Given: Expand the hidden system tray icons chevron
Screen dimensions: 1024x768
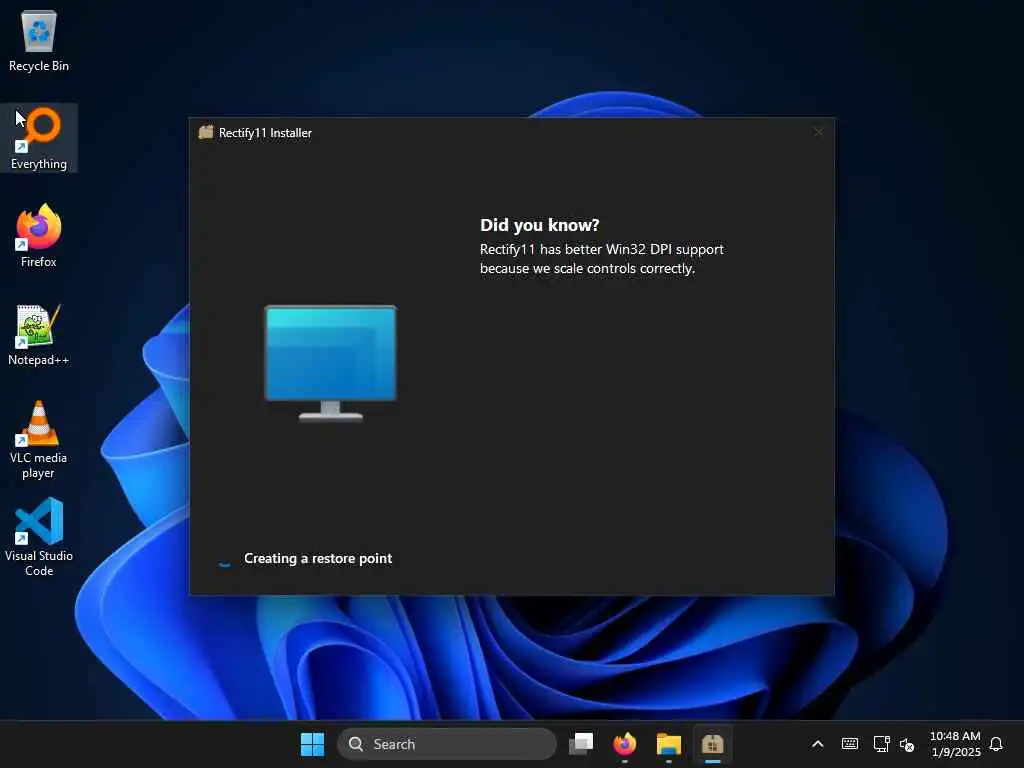Looking at the screenshot, I should (818, 744).
